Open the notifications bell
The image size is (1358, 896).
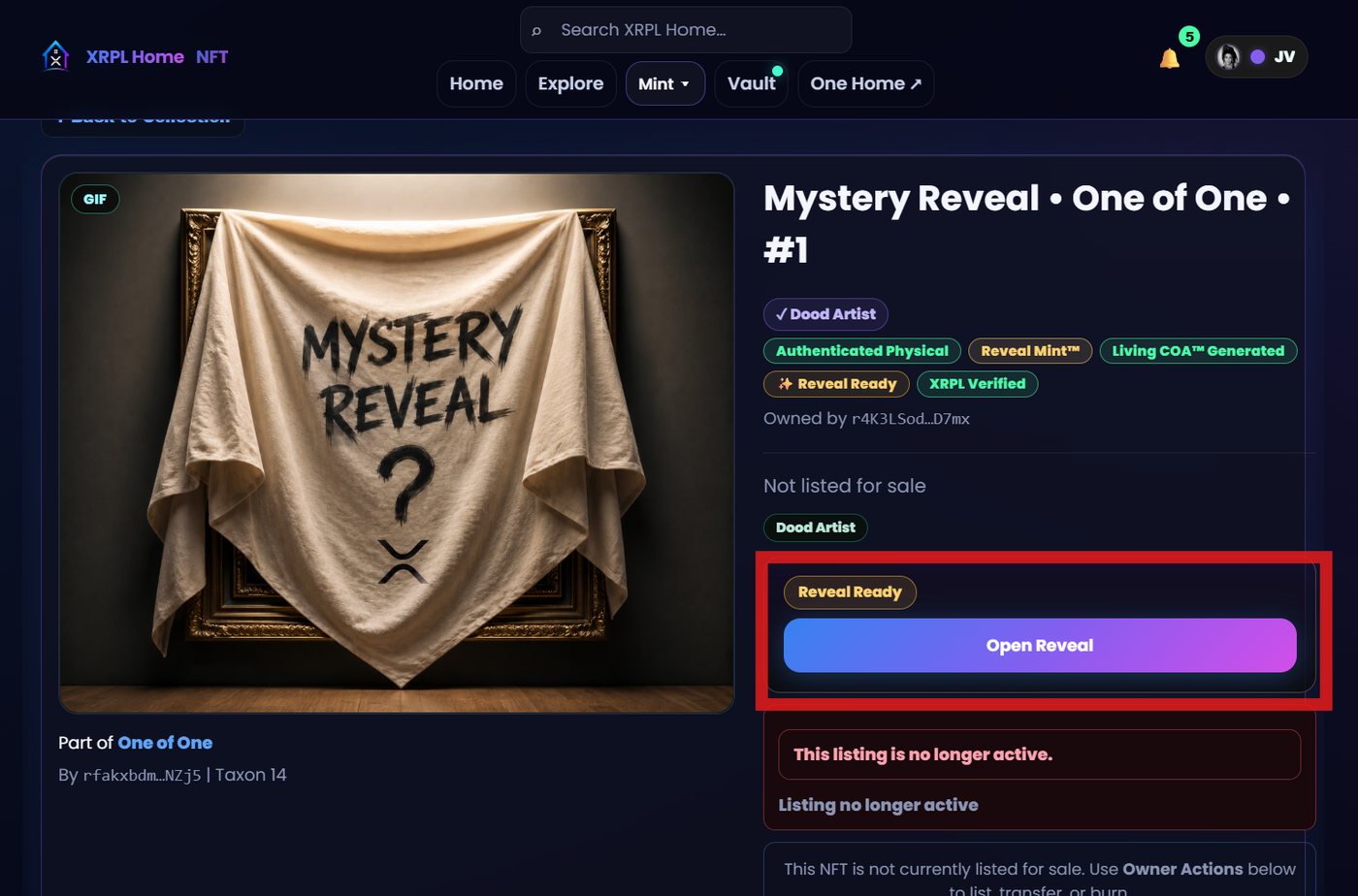point(1170,58)
